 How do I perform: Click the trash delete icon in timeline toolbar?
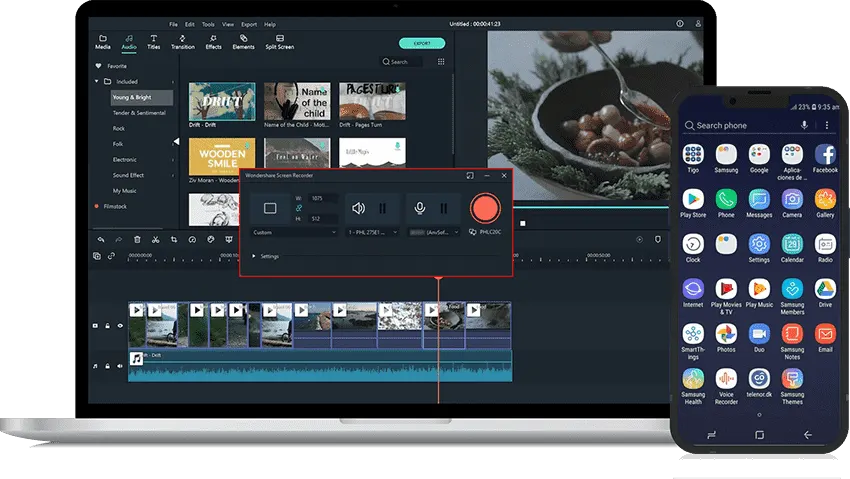point(137,240)
